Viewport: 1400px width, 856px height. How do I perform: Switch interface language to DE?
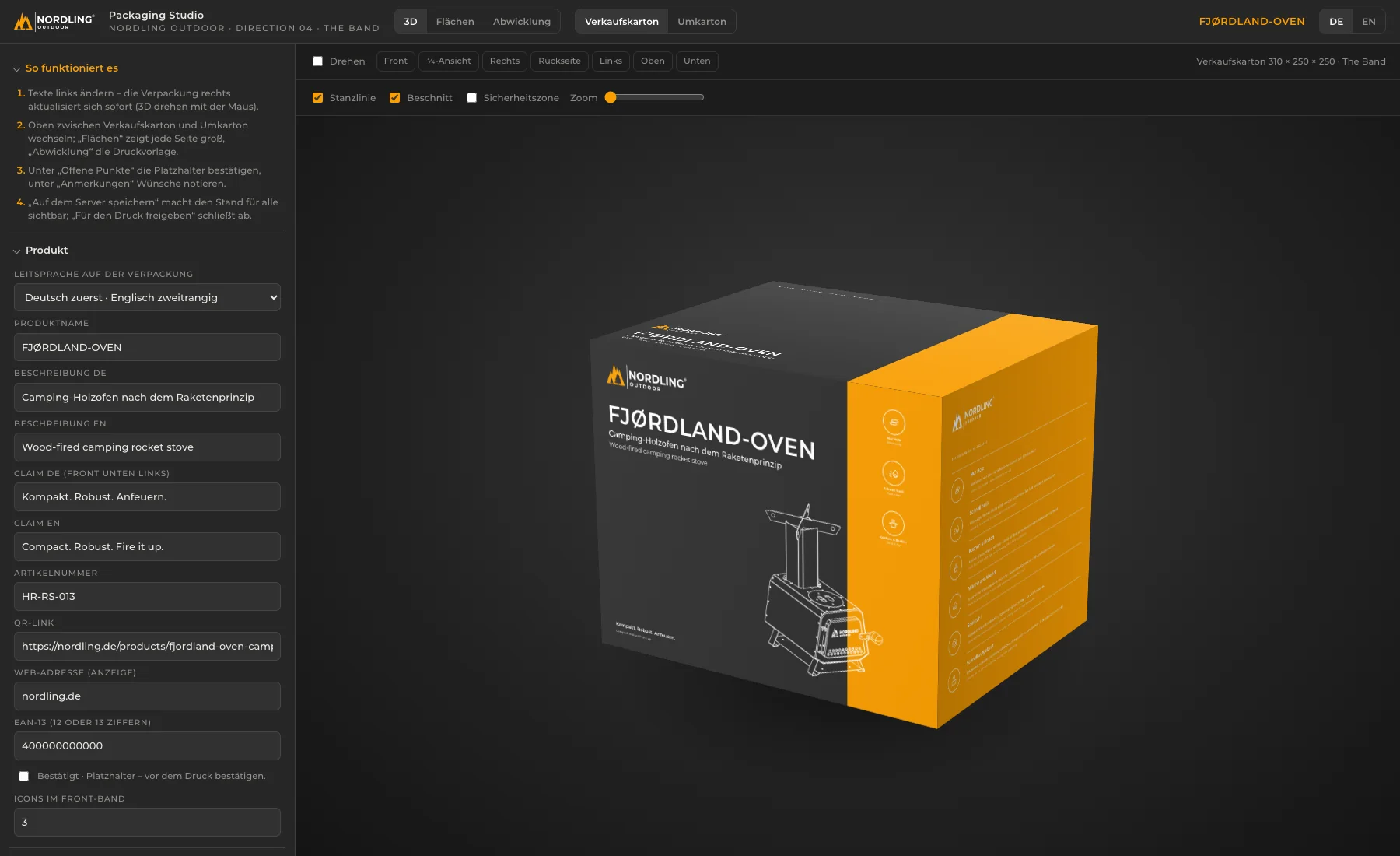[1336, 22]
